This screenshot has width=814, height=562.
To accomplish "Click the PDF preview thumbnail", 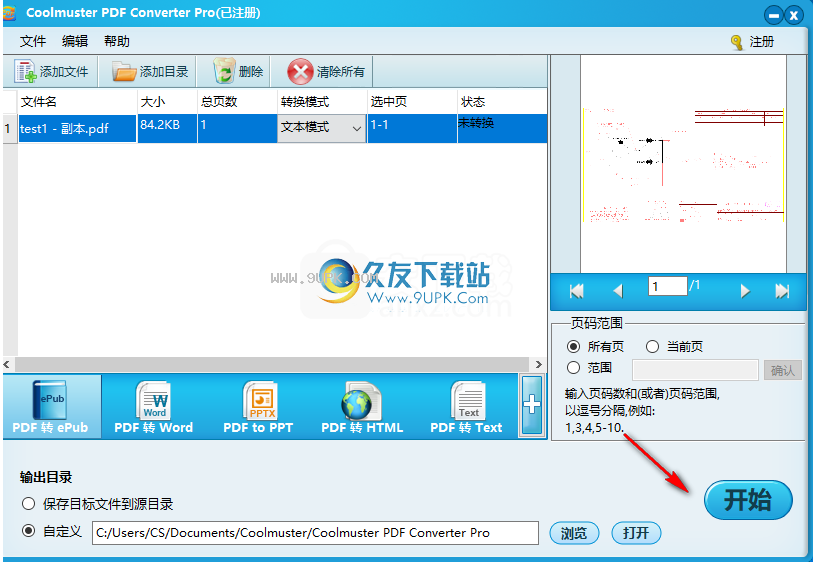I will (x=683, y=164).
